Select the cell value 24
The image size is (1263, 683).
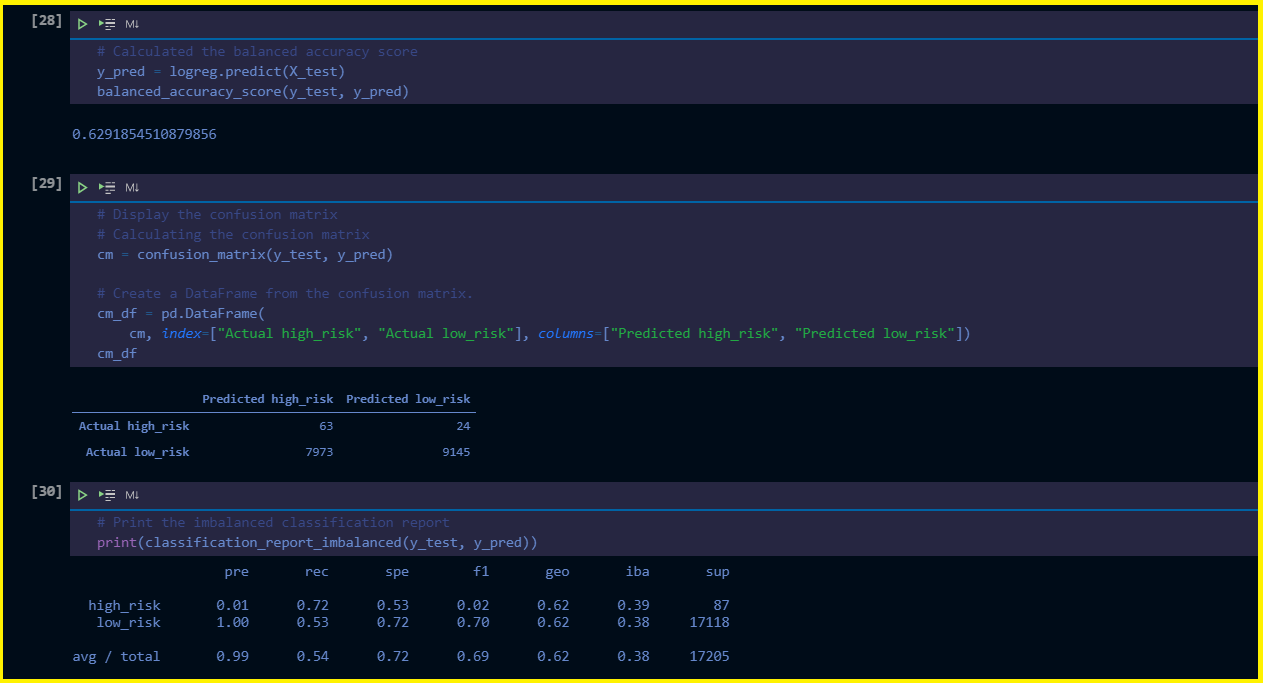click(x=461, y=426)
